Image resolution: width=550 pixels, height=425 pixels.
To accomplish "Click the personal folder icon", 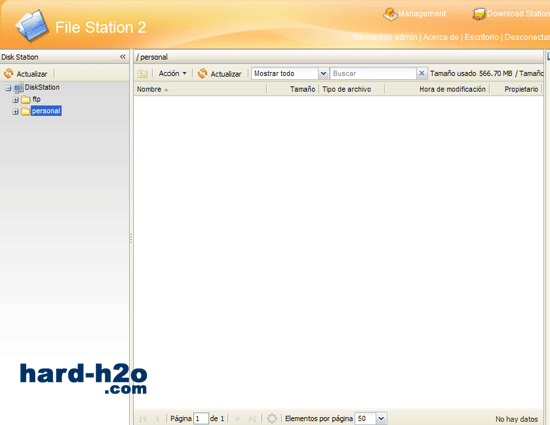I will [25, 112].
